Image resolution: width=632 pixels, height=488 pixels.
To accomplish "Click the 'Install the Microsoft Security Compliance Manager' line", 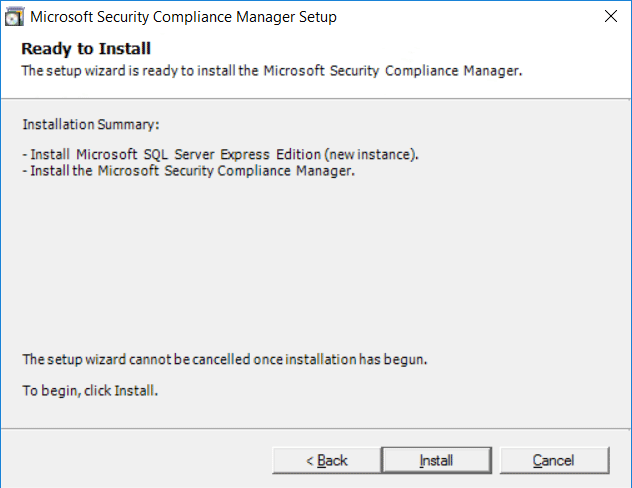I will click(189, 171).
